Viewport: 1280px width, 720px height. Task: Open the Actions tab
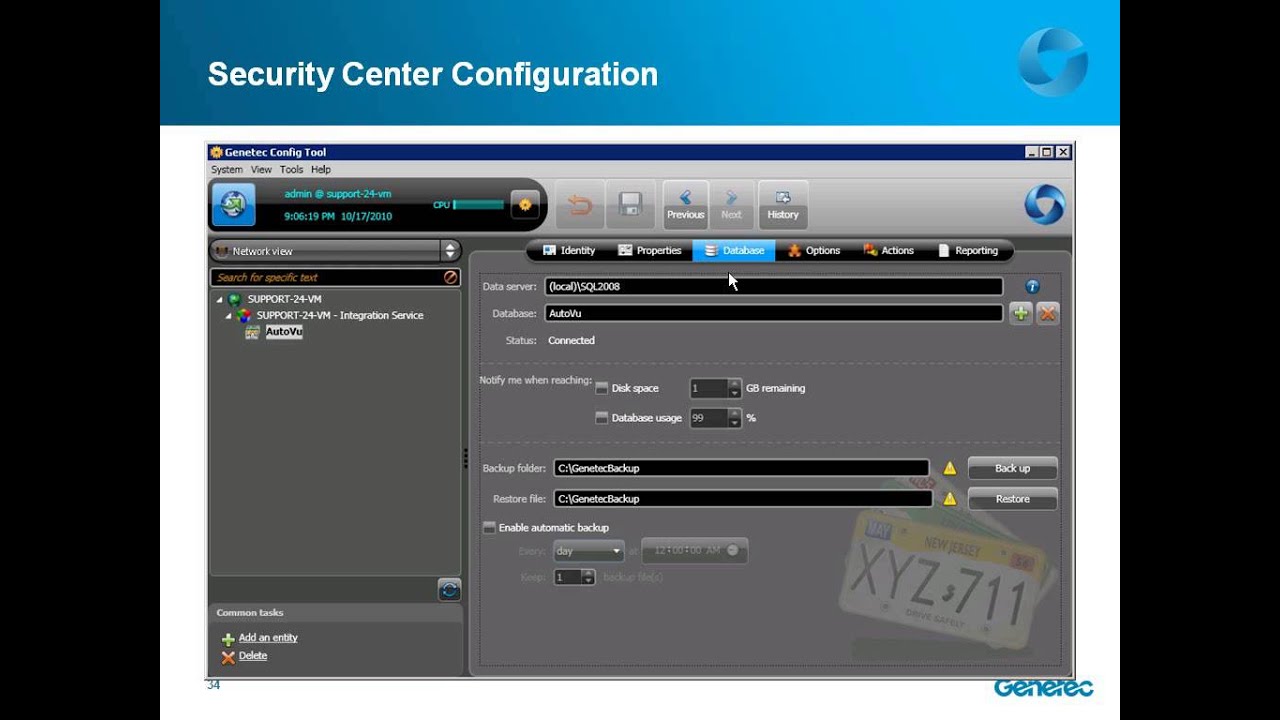(889, 251)
